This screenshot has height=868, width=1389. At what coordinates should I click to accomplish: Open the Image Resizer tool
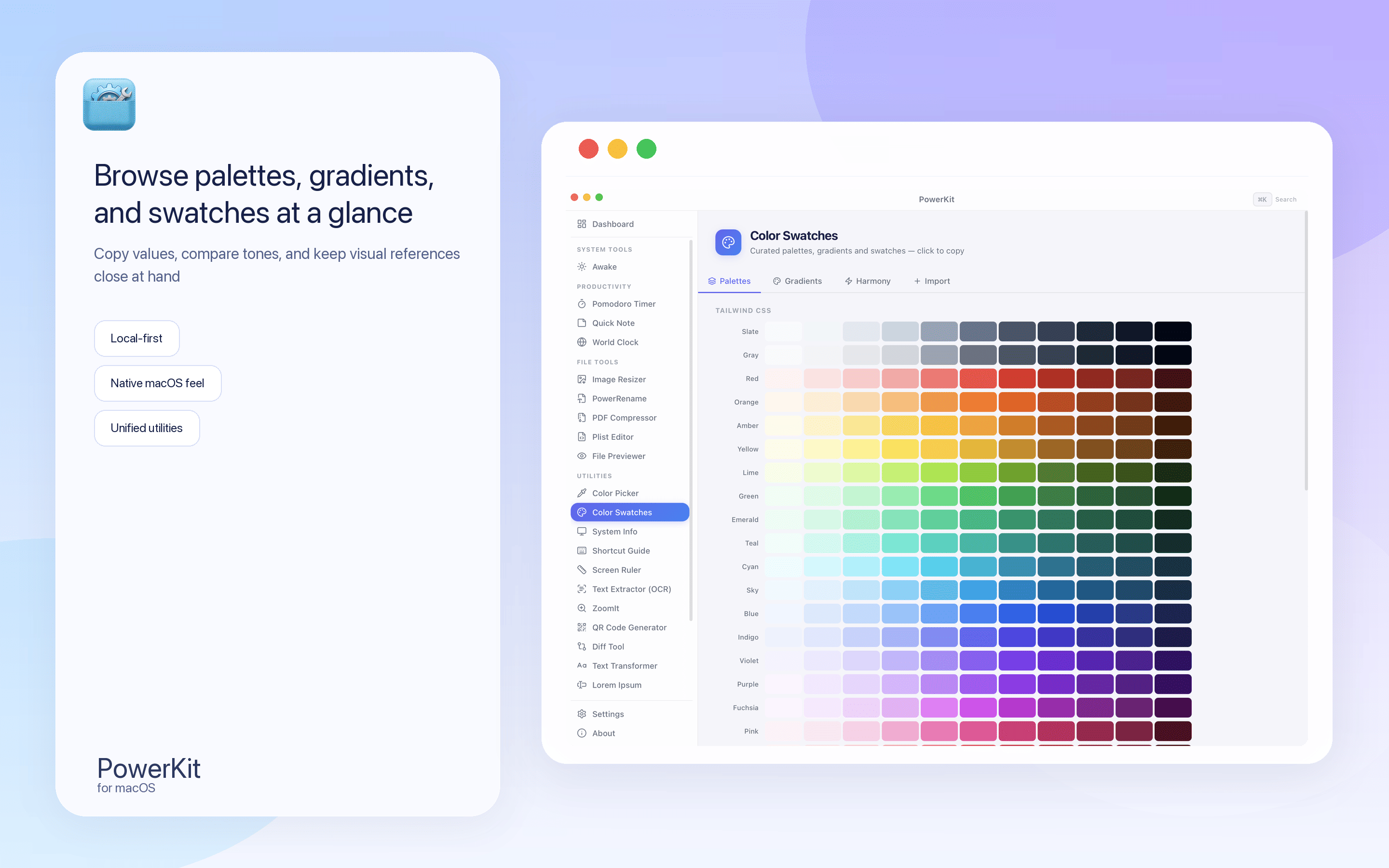point(619,380)
